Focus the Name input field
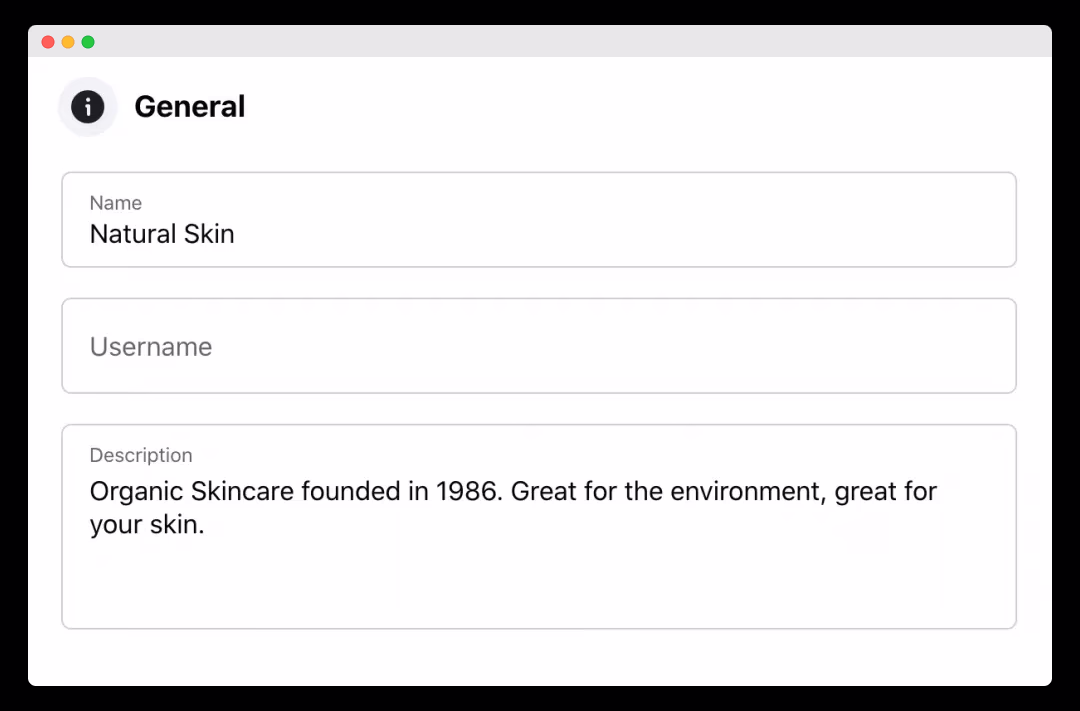This screenshot has width=1080, height=711. tap(539, 220)
